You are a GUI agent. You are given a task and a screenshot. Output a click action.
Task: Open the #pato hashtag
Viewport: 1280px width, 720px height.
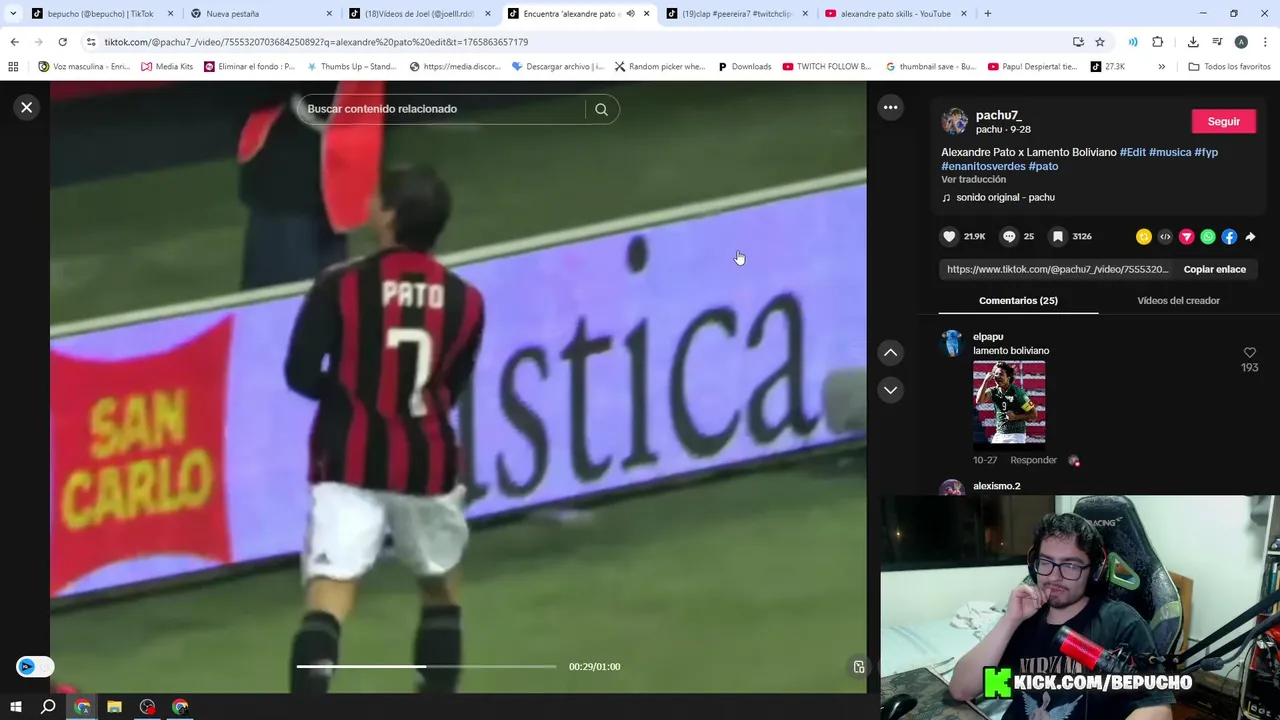pyautogui.click(x=1043, y=166)
